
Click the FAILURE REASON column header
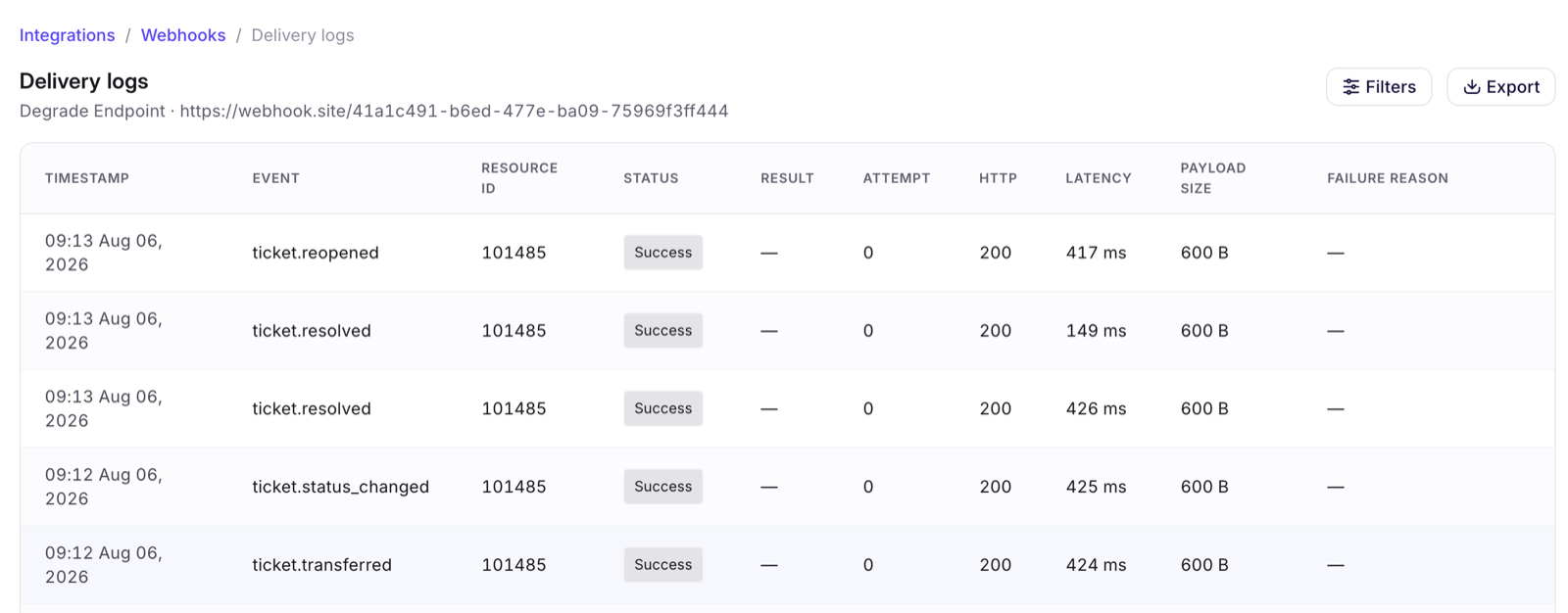1388,178
